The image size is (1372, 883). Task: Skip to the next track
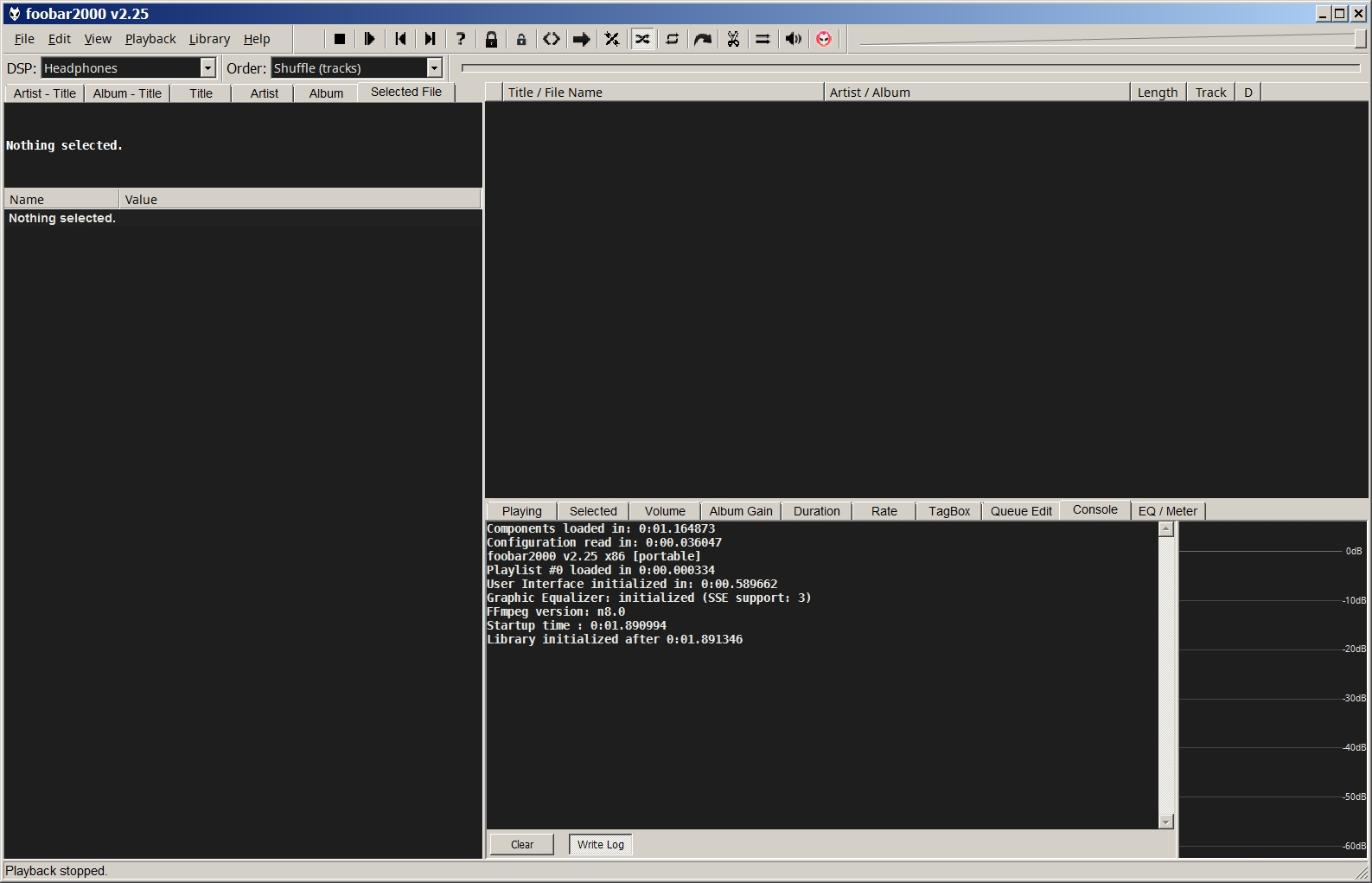pyautogui.click(x=431, y=39)
